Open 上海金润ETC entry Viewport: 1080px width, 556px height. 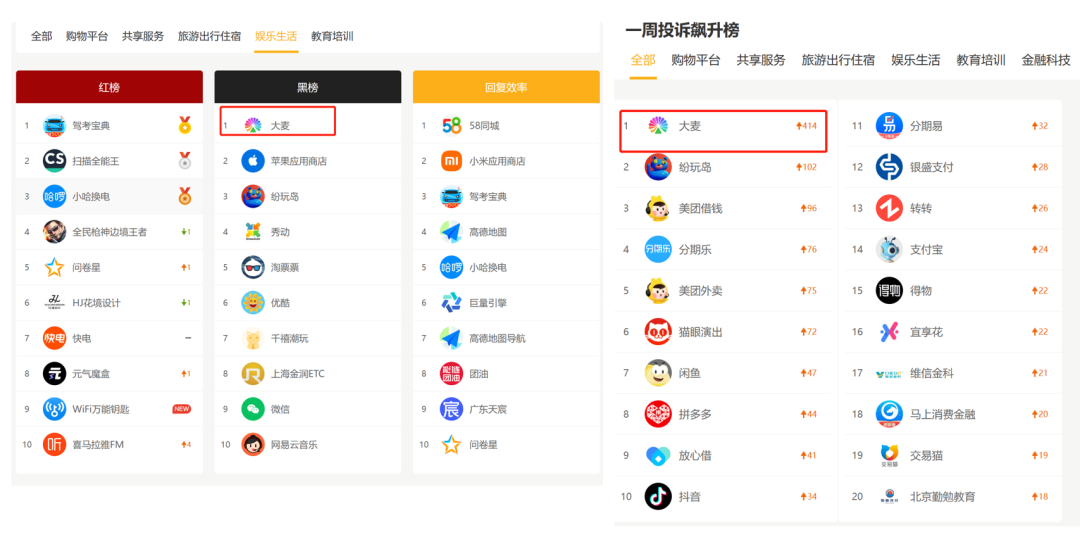308,373
